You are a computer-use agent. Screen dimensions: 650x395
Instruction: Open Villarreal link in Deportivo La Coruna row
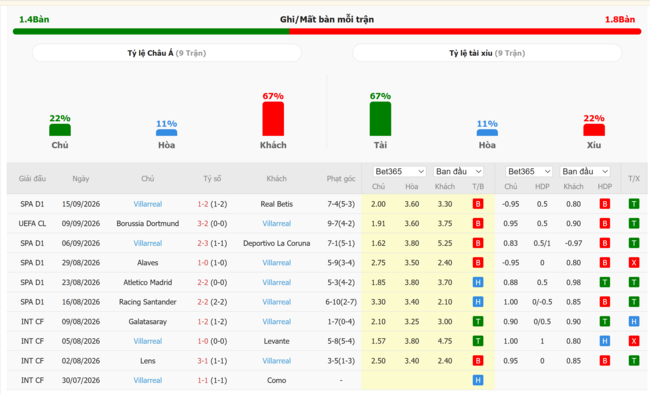tap(148, 243)
